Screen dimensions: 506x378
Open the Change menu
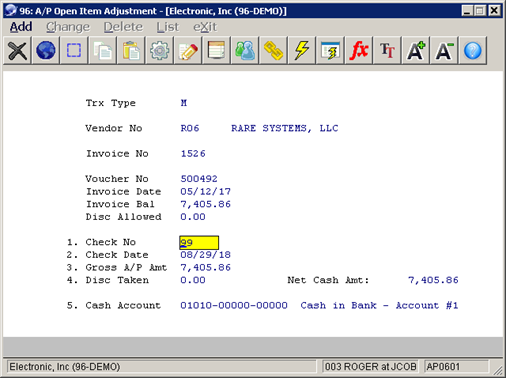pyautogui.click(x=68, y=27)
